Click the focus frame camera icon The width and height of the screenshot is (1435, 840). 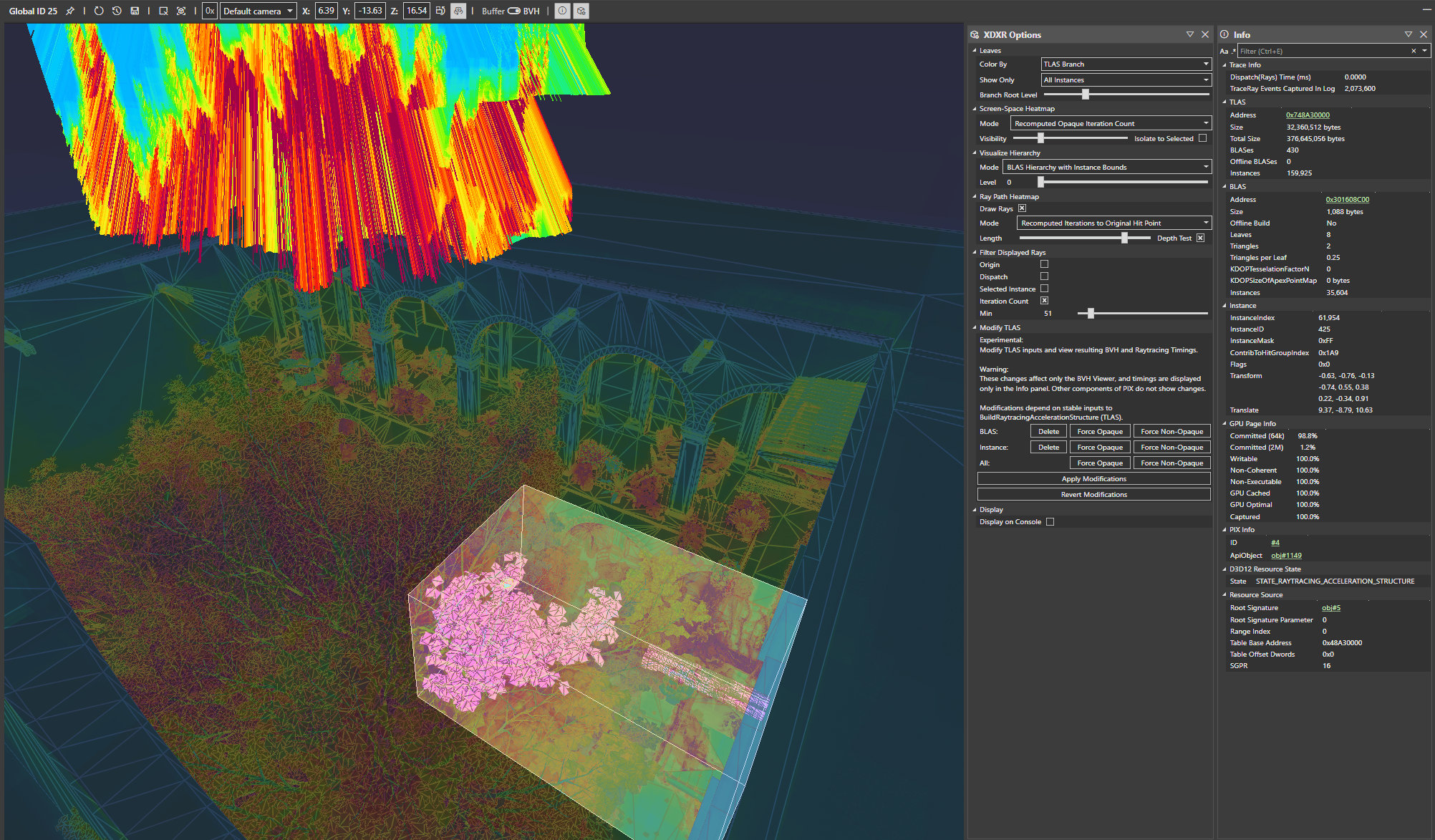tap(181, 11)
